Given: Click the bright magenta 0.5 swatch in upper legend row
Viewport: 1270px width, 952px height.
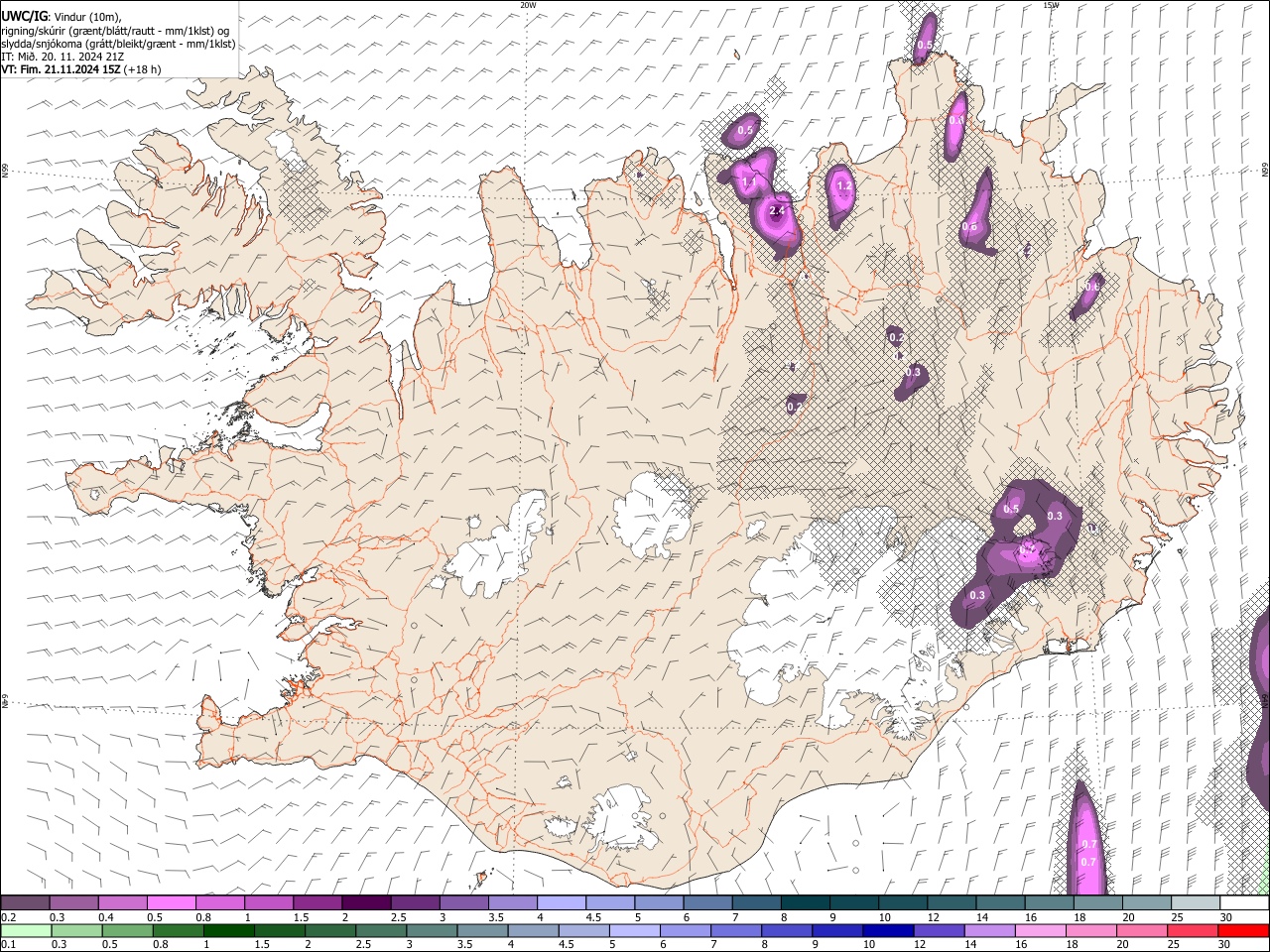Looking at the screenshot, I should [171, 902].
